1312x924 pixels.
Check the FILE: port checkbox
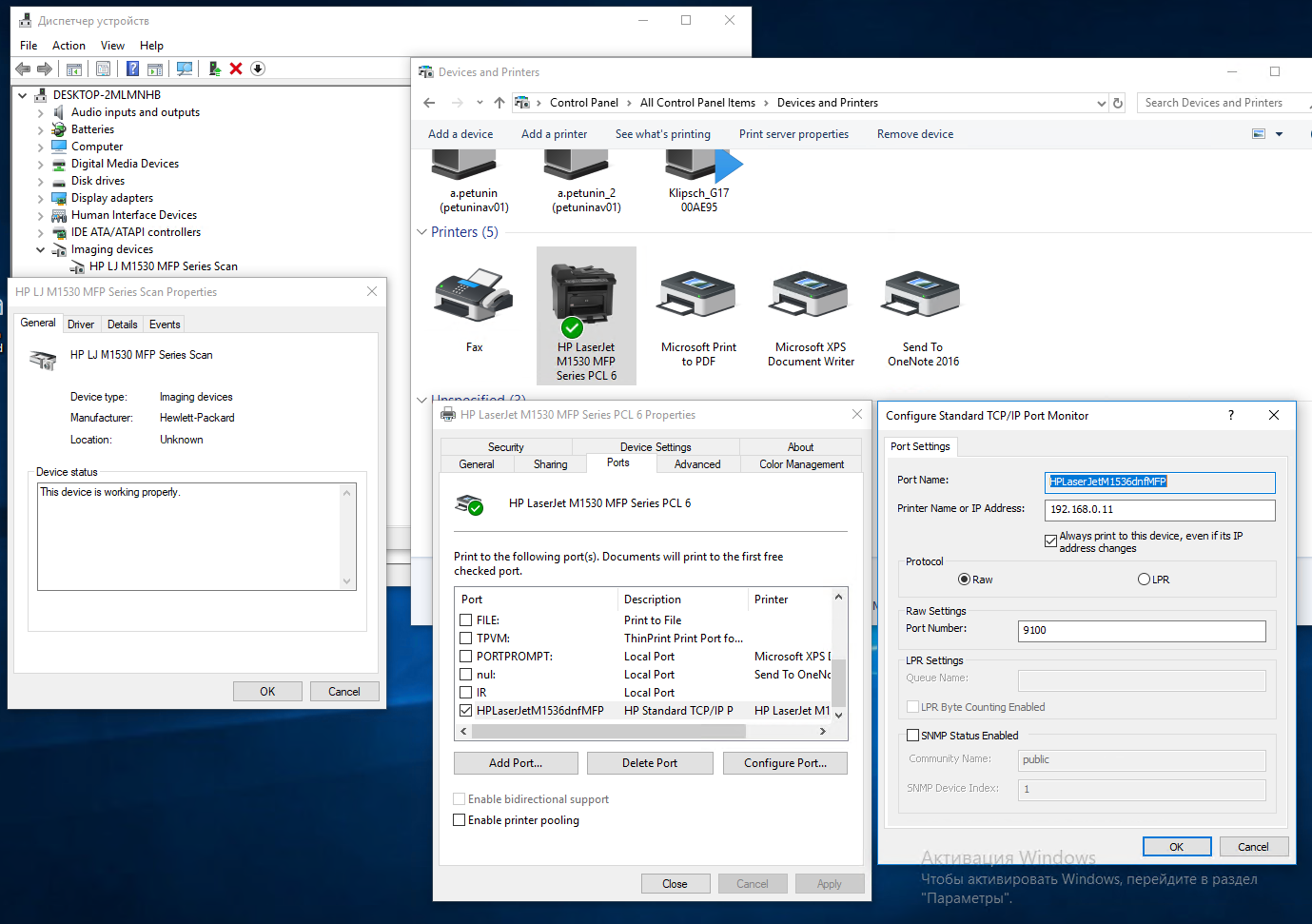click(466, 620)
